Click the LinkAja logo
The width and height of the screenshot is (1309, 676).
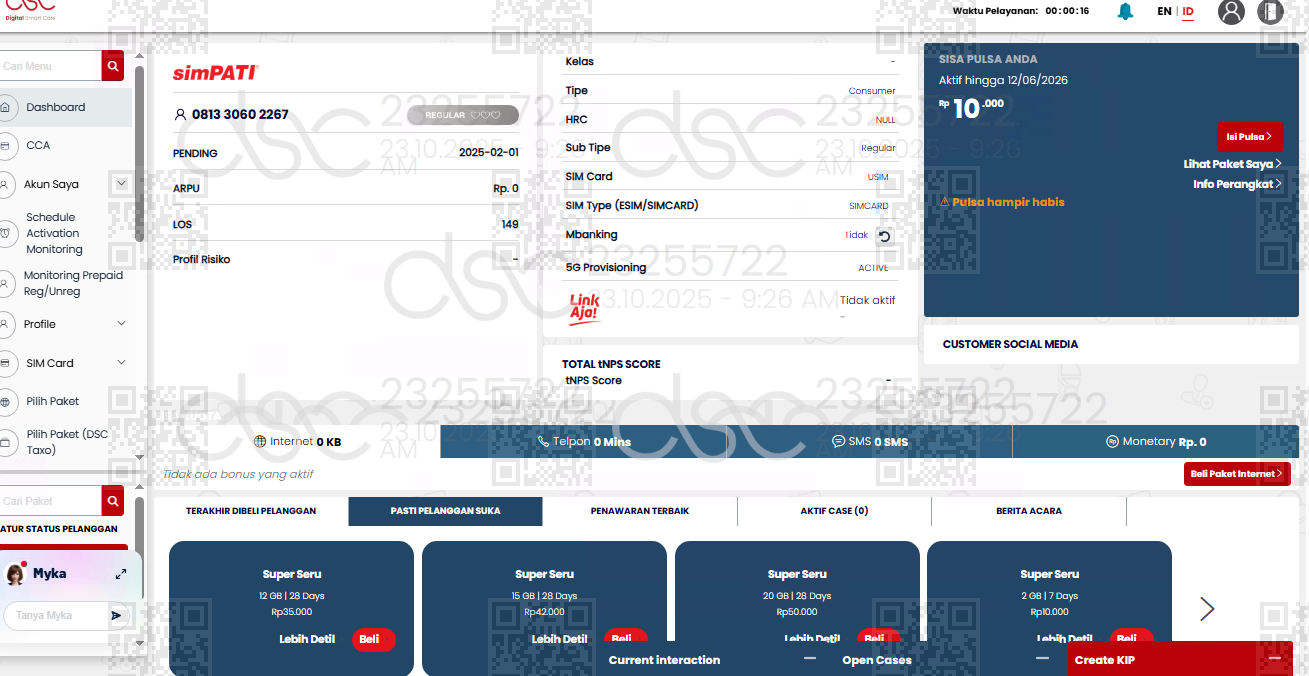click(584, 308)
